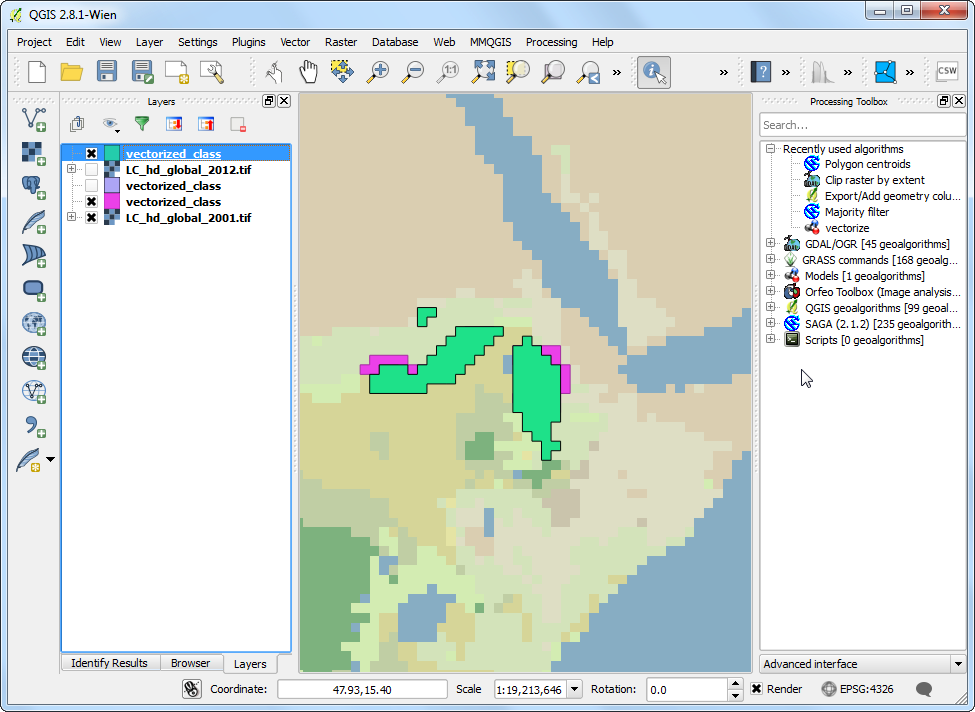Click the Add WMS/WMTS Layer globe icon
The image size is (975, 712).
[34, 324]
